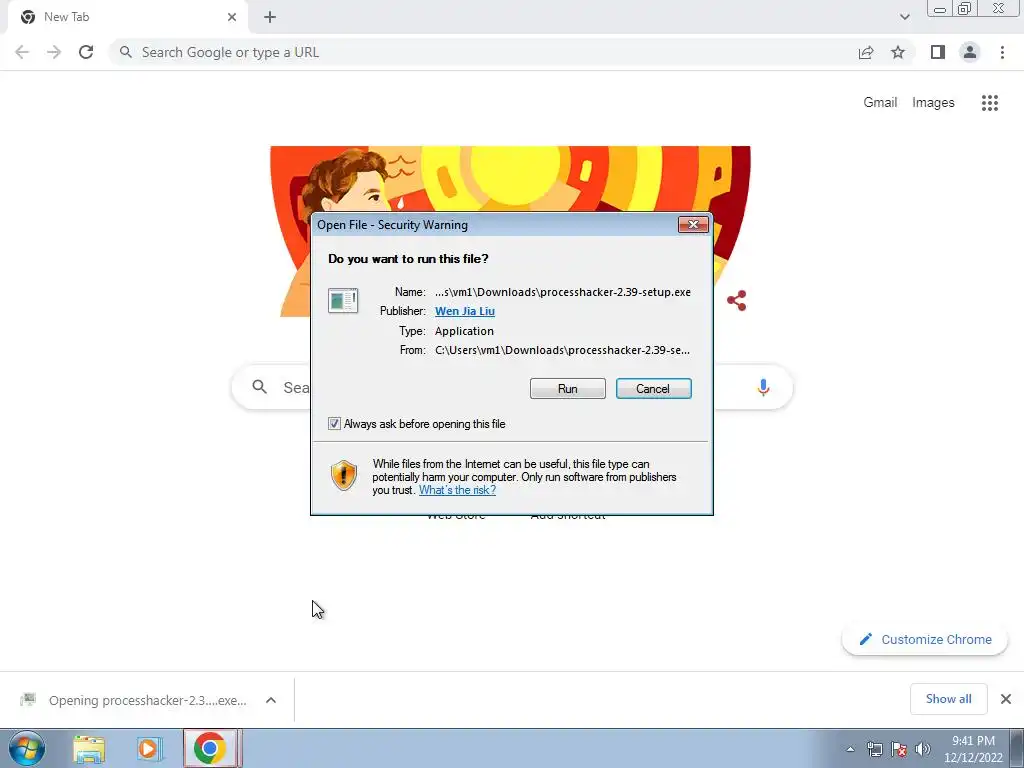Open the Chrome three-dot menu
1024x768 pixels.
(x=1002, y=52)
